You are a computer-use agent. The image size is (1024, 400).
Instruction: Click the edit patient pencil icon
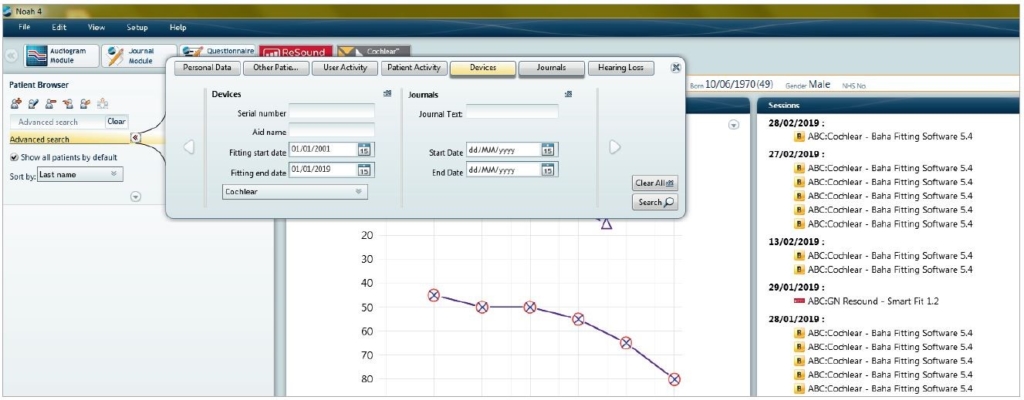tap(33, 103)
